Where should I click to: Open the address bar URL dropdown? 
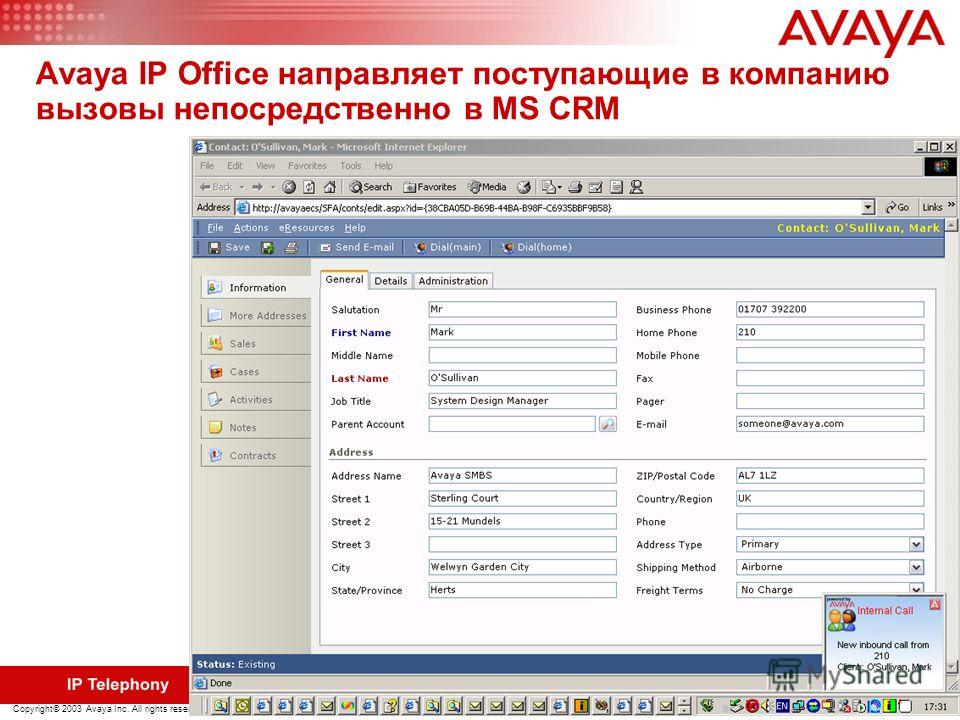pyautogui.click(x=868, y=208)
